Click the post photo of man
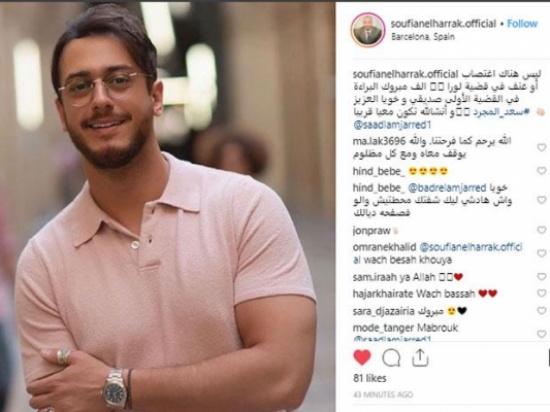550x412 pixels. 168,207
